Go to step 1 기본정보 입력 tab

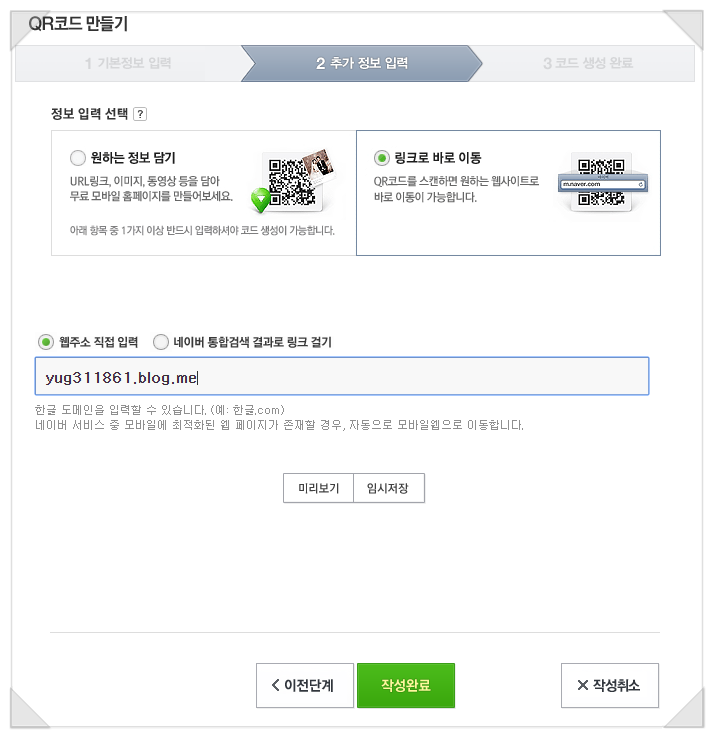click(128, 64)
